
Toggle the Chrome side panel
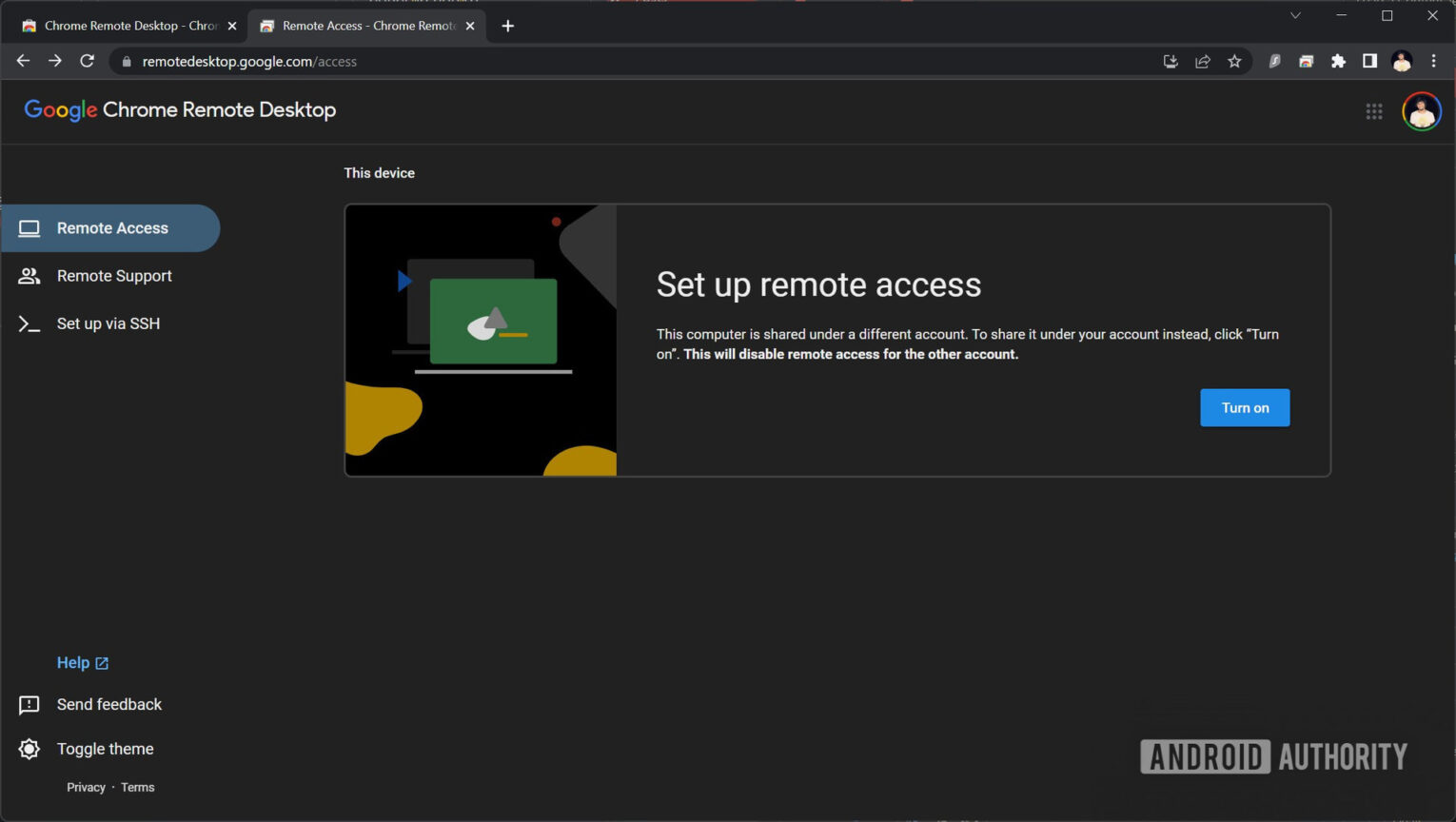(1369, 61)
